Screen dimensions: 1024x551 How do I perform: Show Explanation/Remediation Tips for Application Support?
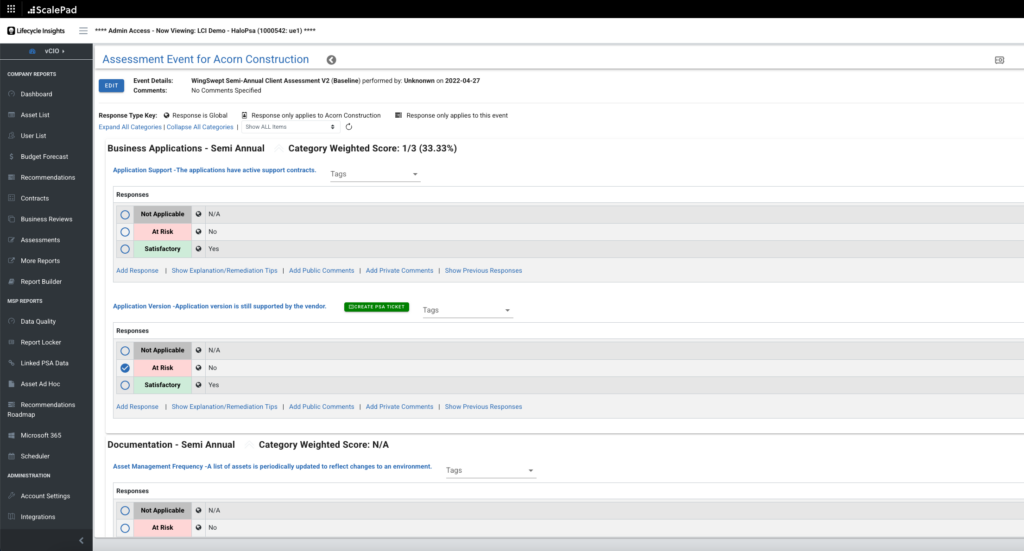(x=225, y=270)
